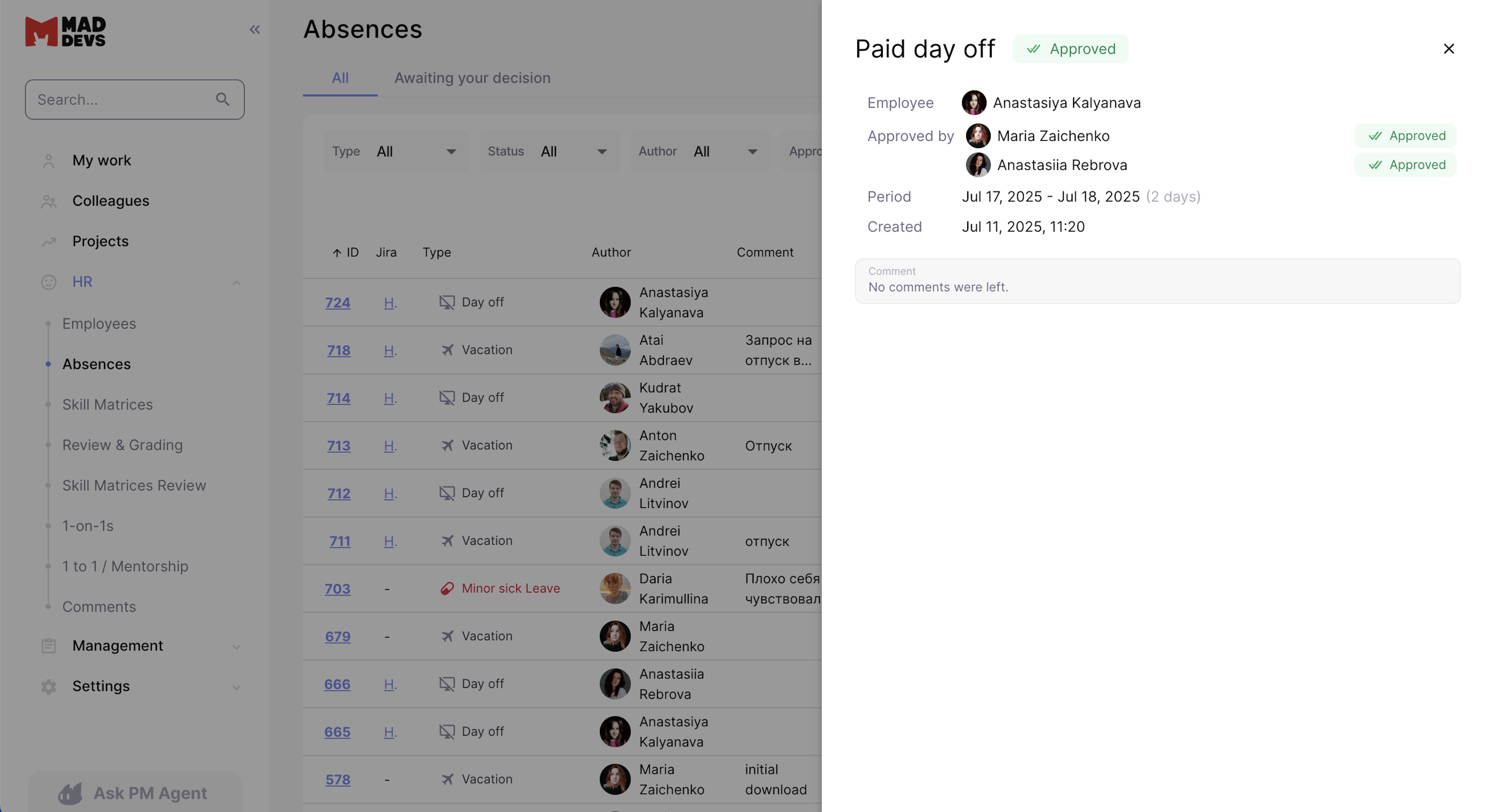
Task: Switch to the All tab
Action: 340,78
